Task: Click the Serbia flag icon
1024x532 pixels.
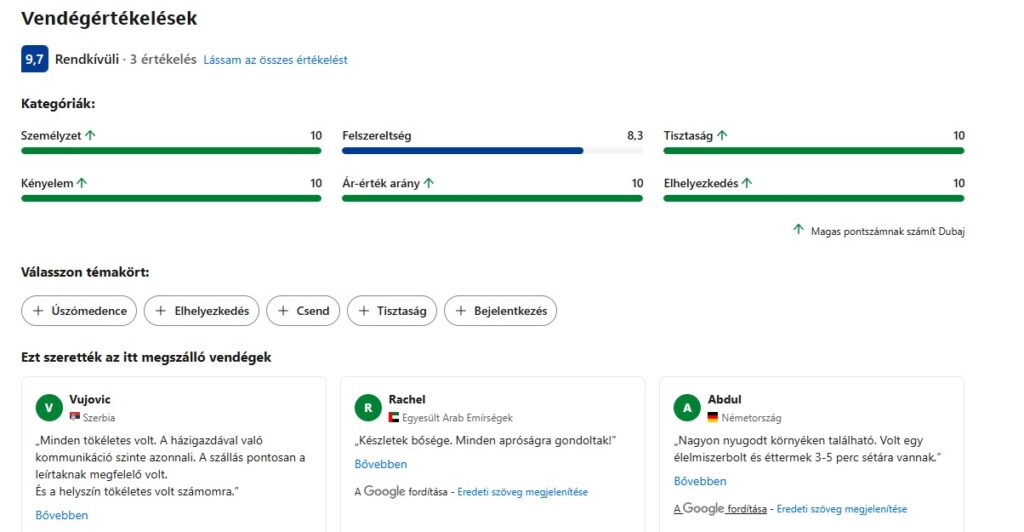Action: (74, 417)
